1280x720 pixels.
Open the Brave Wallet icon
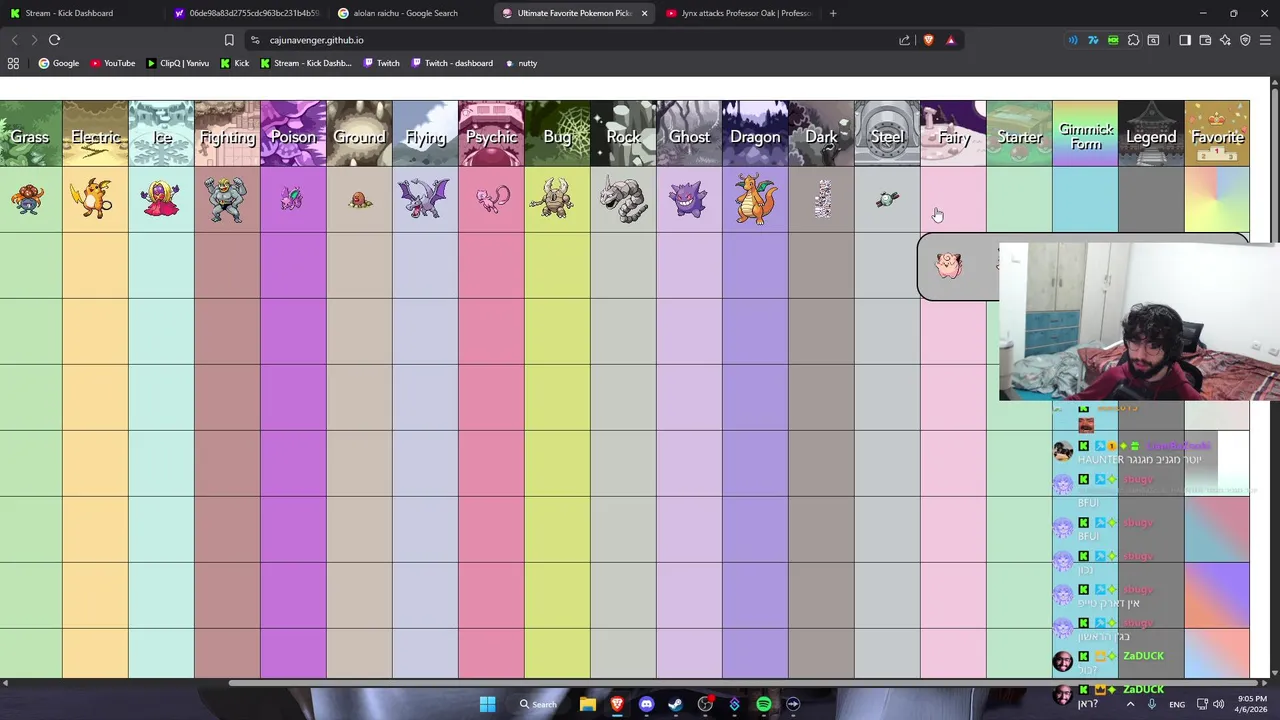pos(1205,40)
